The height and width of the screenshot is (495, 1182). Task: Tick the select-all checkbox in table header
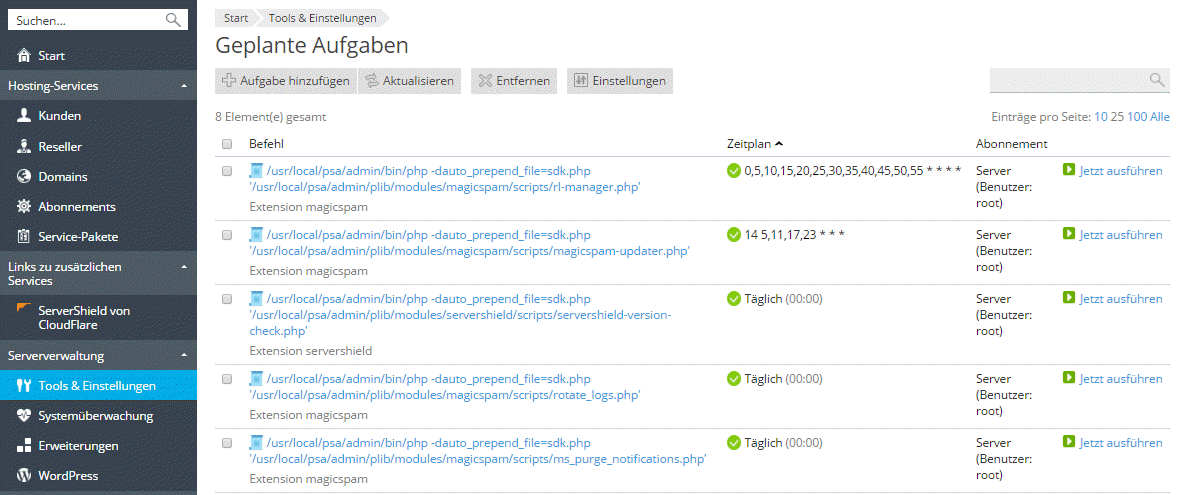(x=227, y=144)
